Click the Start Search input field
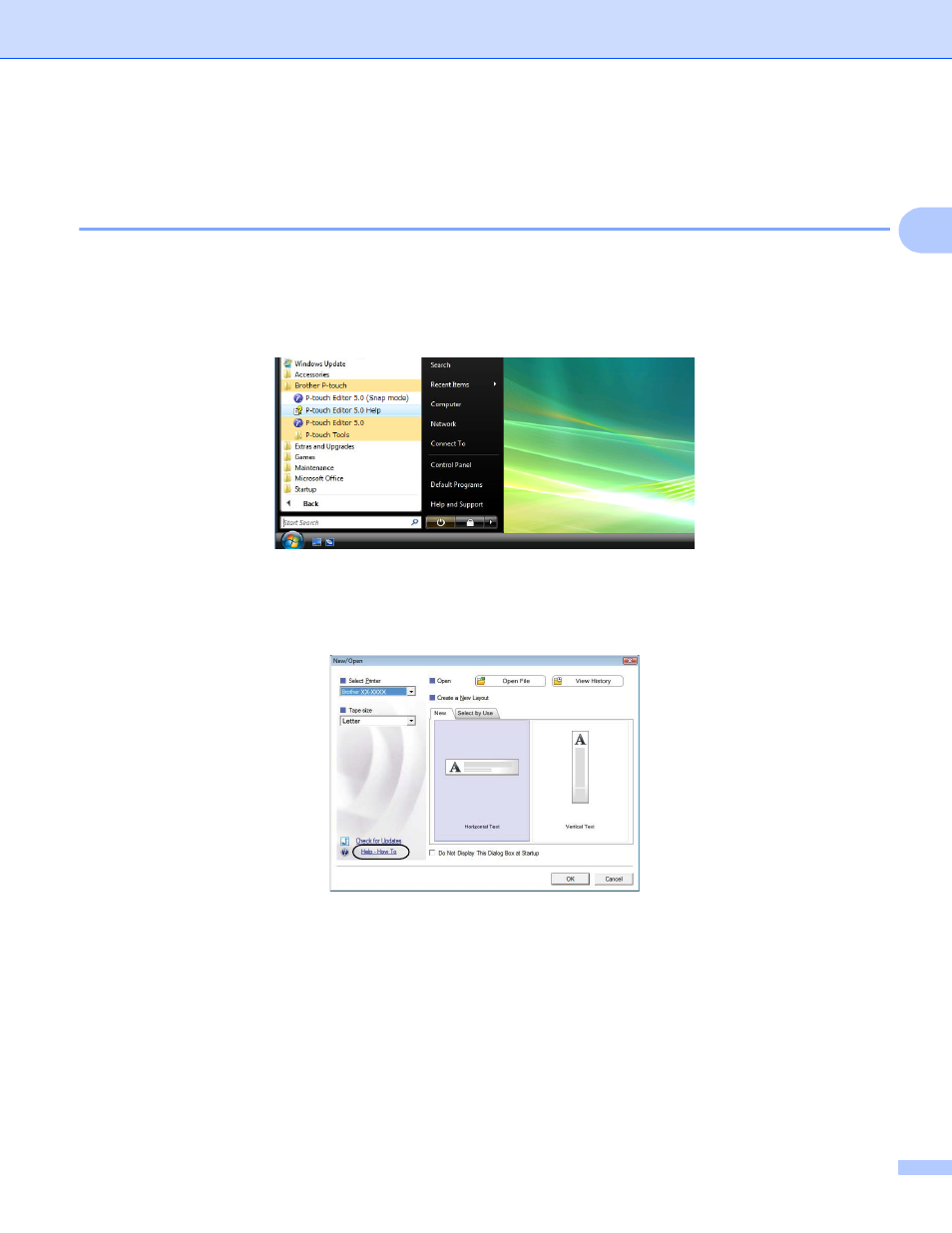This screenshot has height=1233, width=952. click(x=345, y=522)
